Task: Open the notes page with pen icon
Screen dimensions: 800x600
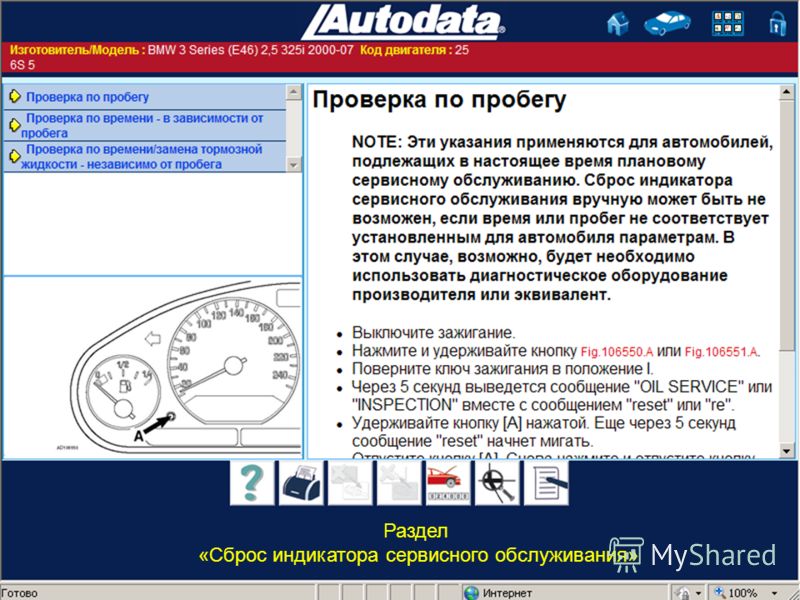Action: pos(546,483)
